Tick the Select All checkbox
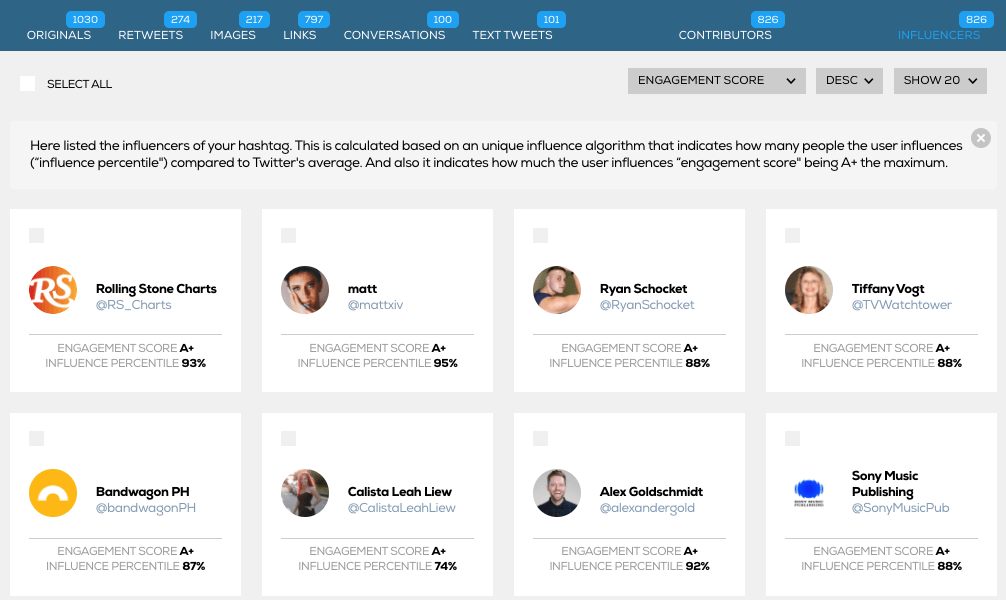Viewport: 1006px width, 600px height. [28, 83]
